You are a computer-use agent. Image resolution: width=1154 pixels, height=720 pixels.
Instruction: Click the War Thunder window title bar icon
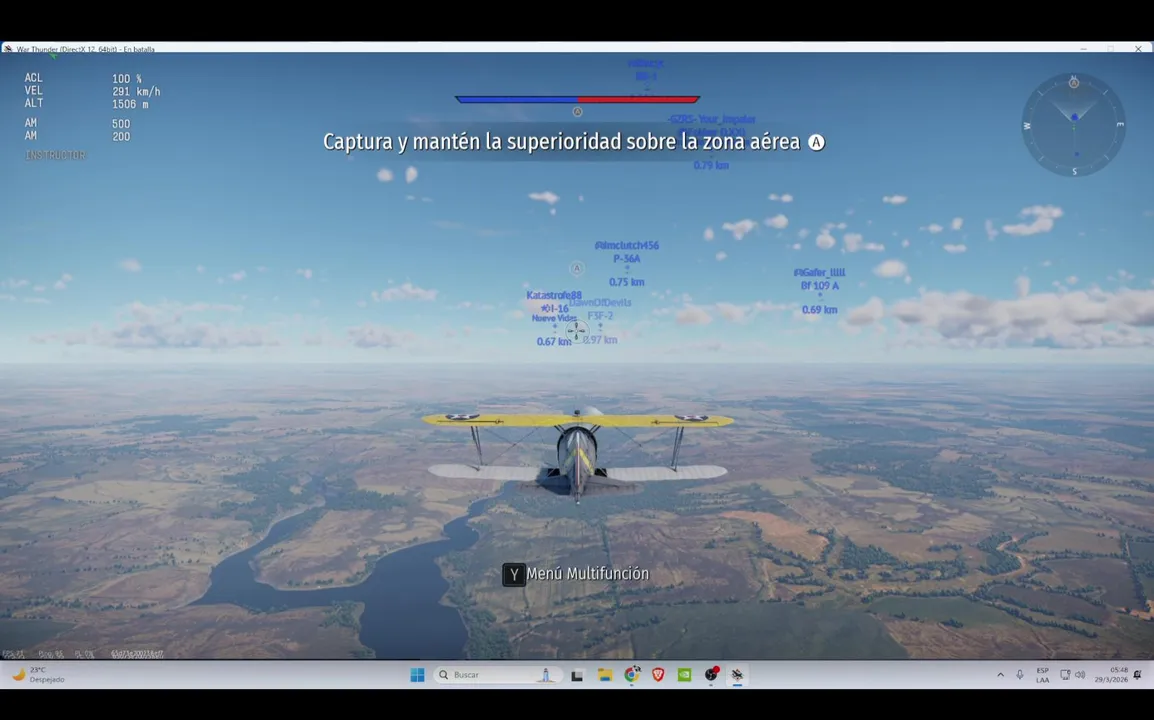[x=8, y=49]
